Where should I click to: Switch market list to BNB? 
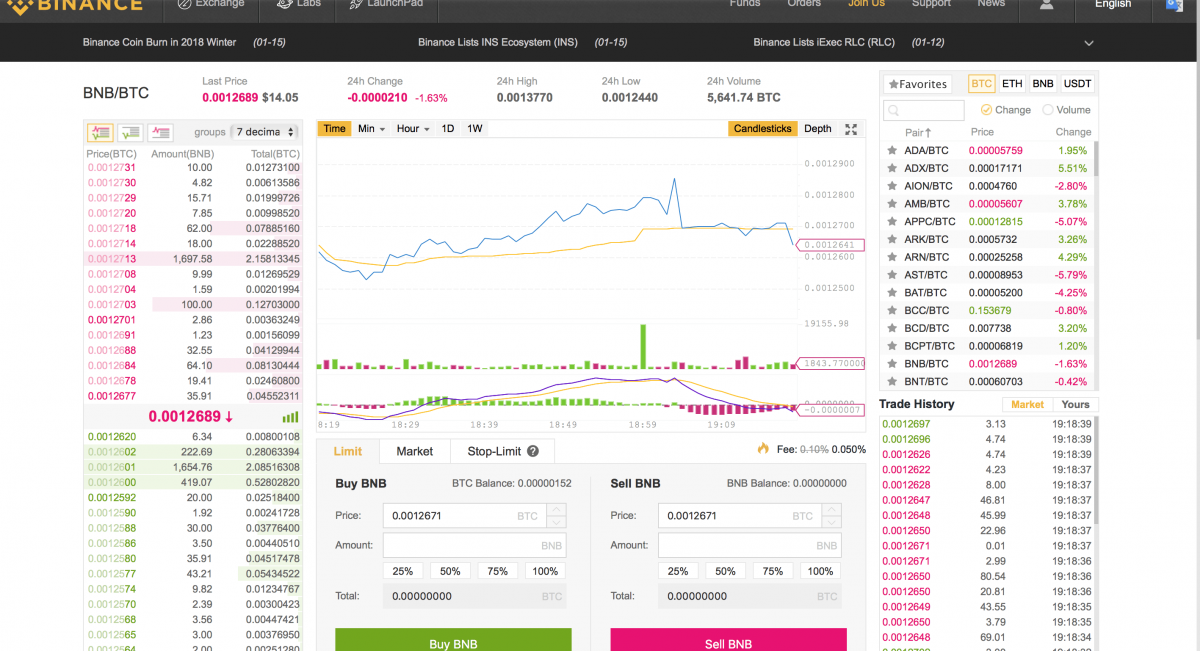1043,84
